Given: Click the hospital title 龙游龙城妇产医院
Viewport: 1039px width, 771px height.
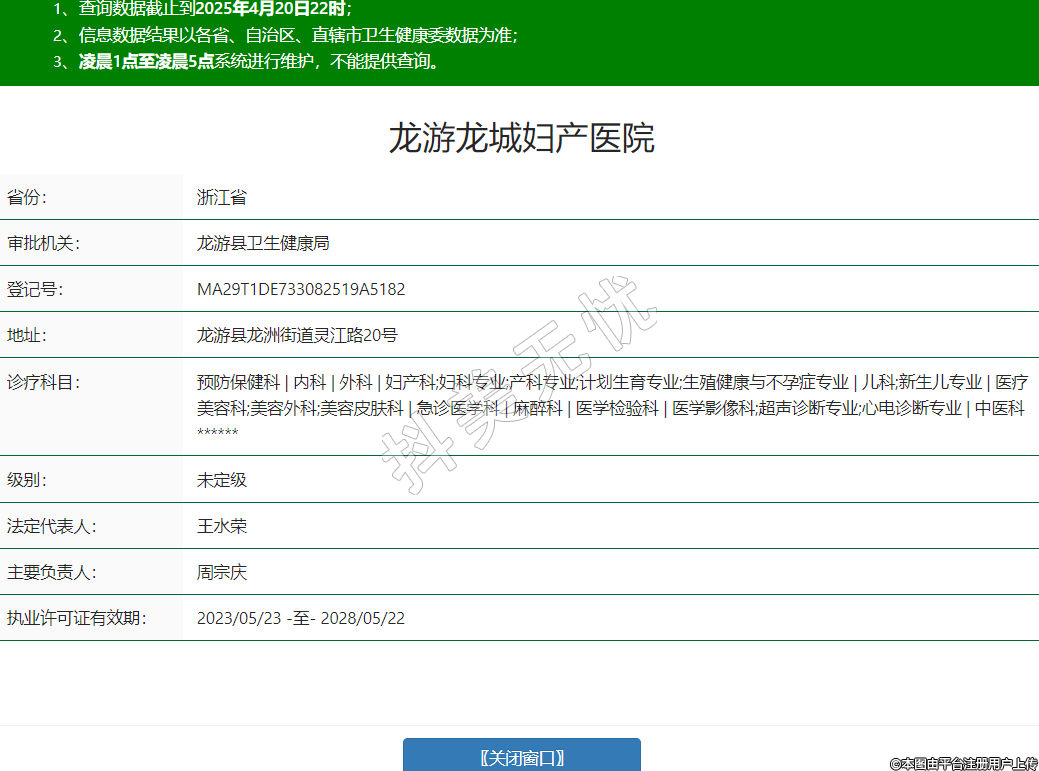Looking at the screenshot, I should 521,138.
